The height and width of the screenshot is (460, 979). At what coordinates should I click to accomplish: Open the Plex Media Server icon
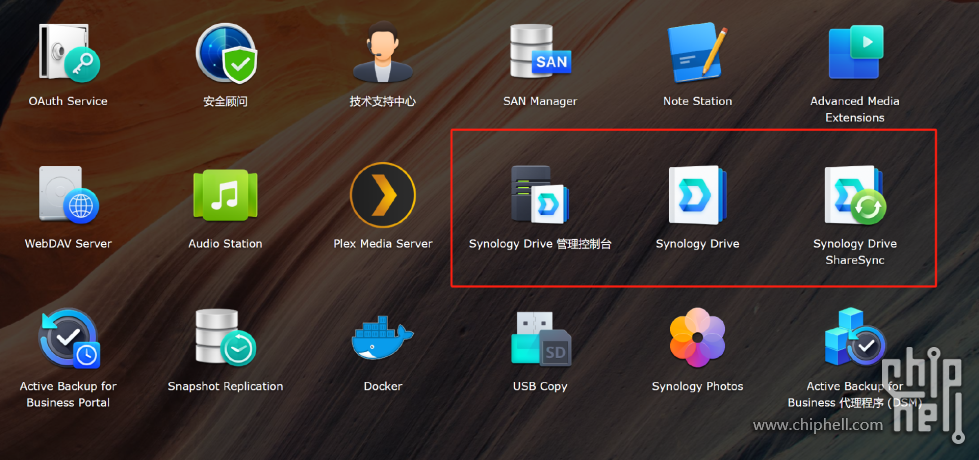click(x=383, y=195)
